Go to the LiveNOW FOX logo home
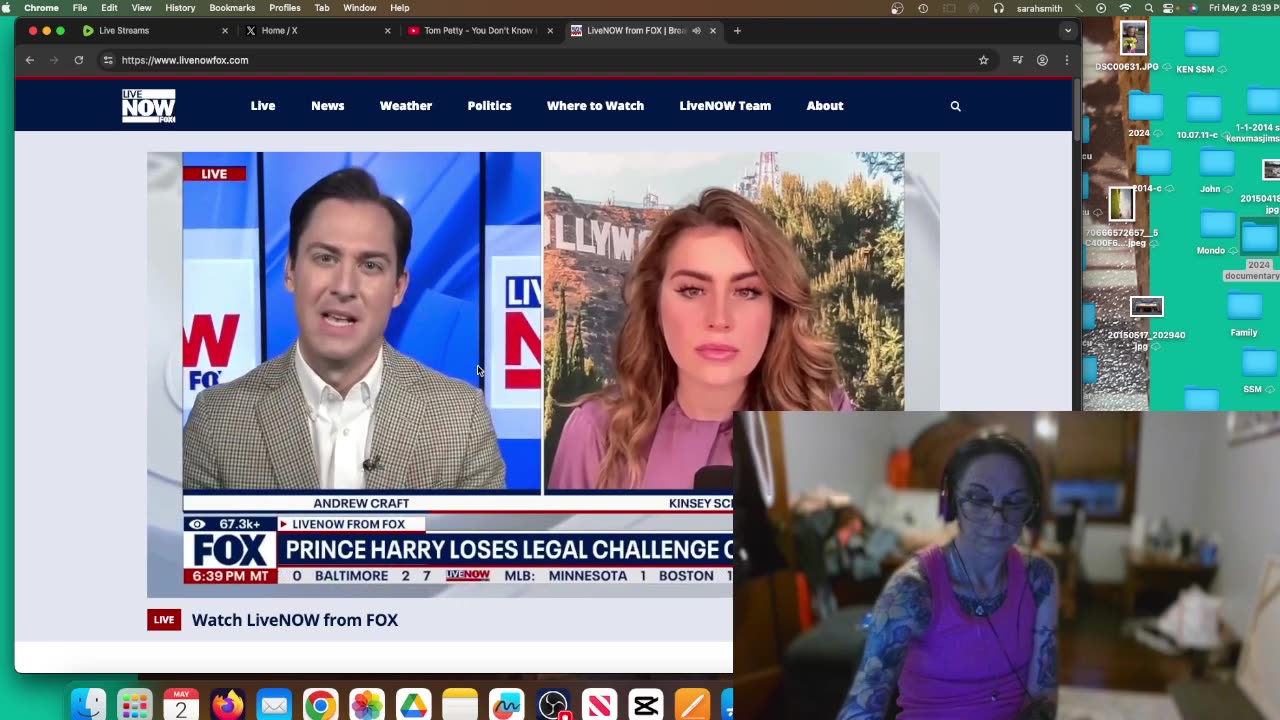Screen dimensions: 1280x720 [148, 106]
